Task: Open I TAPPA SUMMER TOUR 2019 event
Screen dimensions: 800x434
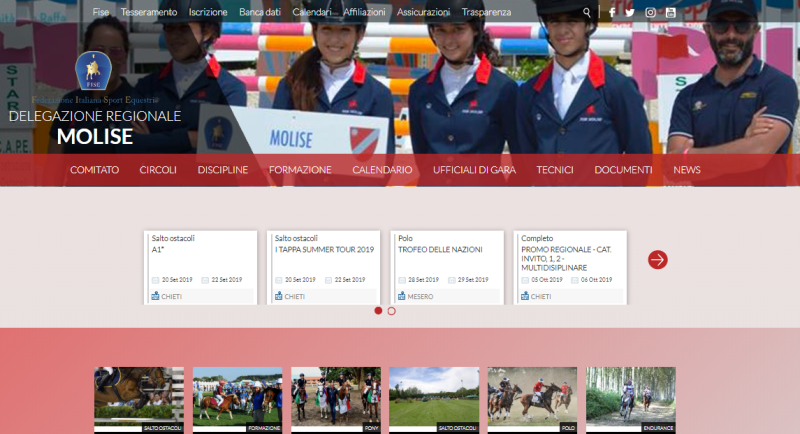Action: pos(323,268)
